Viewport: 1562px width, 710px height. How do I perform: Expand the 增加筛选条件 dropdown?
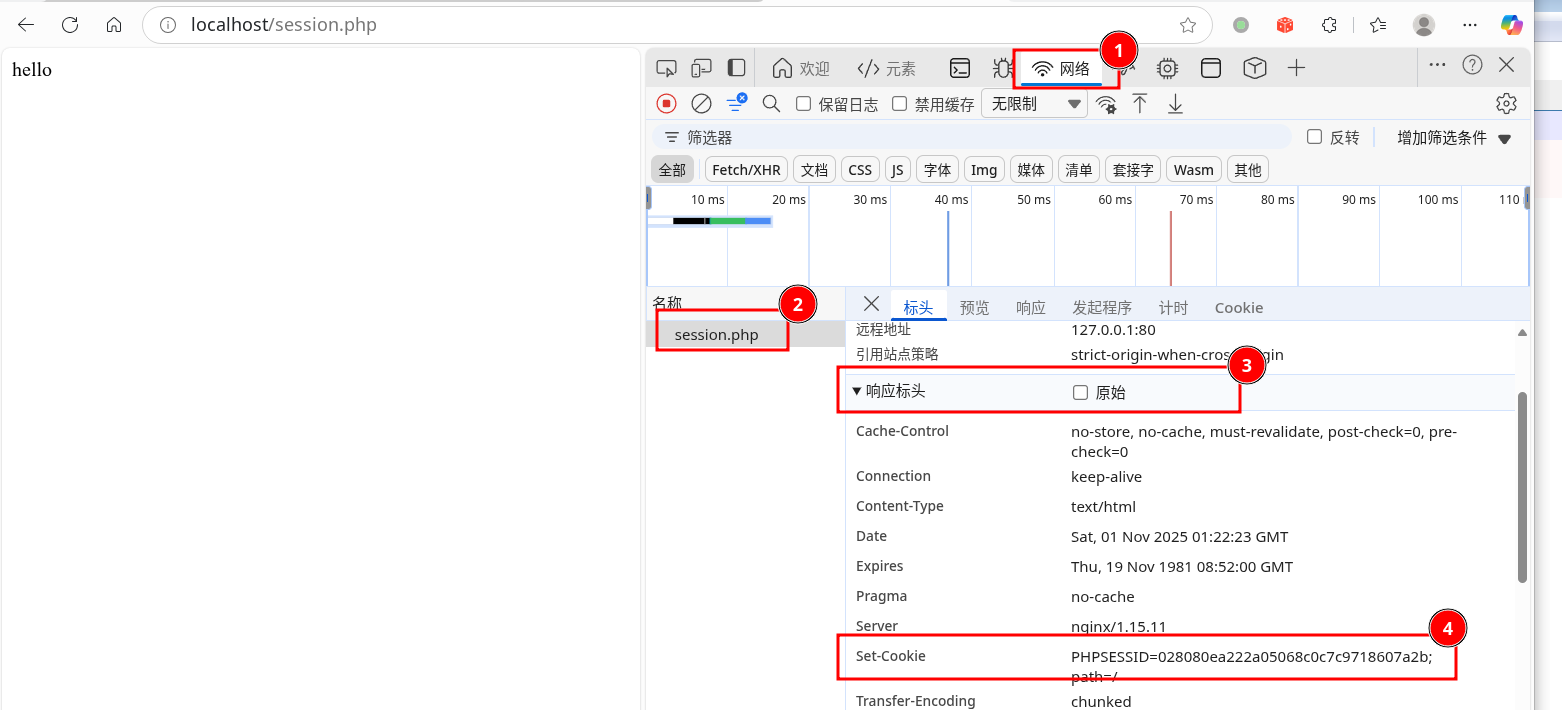pyautogui.click(x=1454, y=138)
